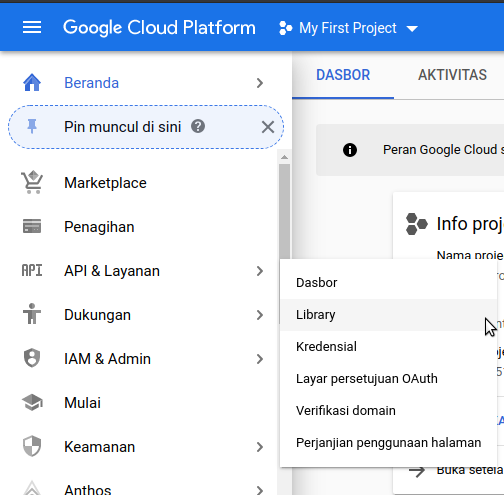Click the Keamanan shield icon
This screenshot has height=495, width=504.
point(32,446)
